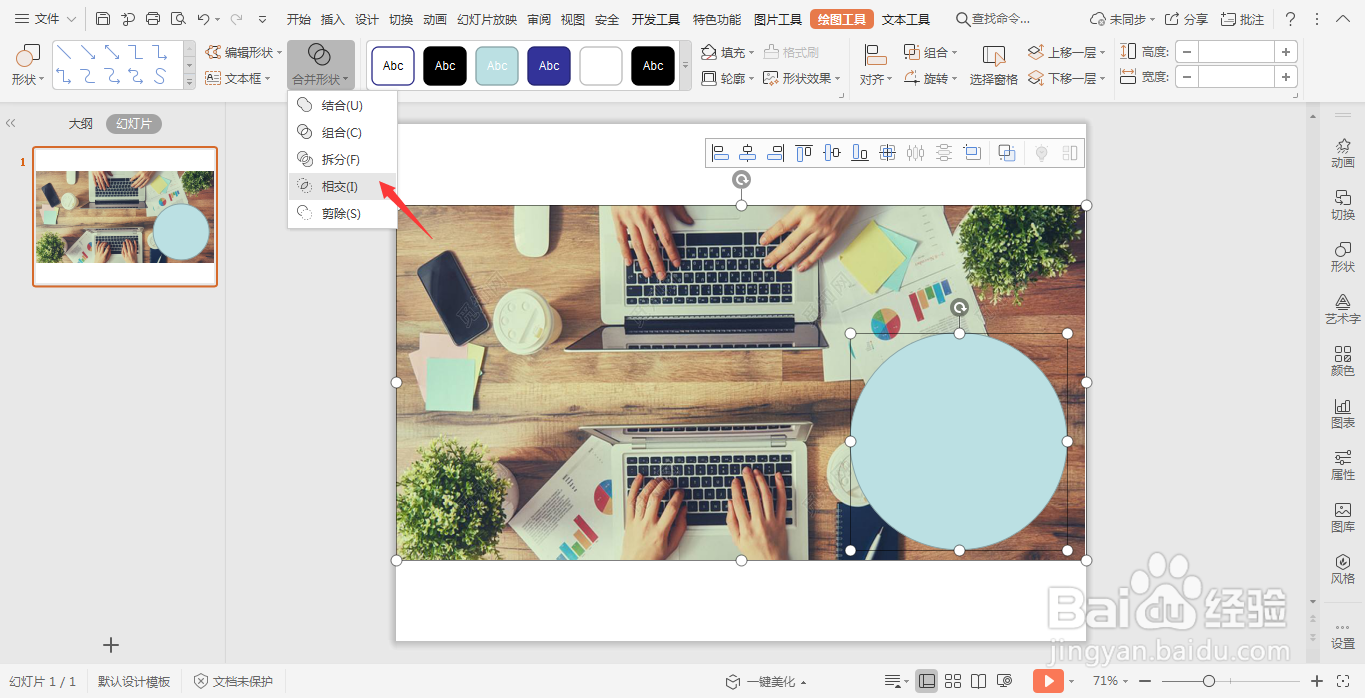This screenshot has height=698, width=1365.
Task: Click the Save icon in quick toolbar
Action: pos(103,19)
